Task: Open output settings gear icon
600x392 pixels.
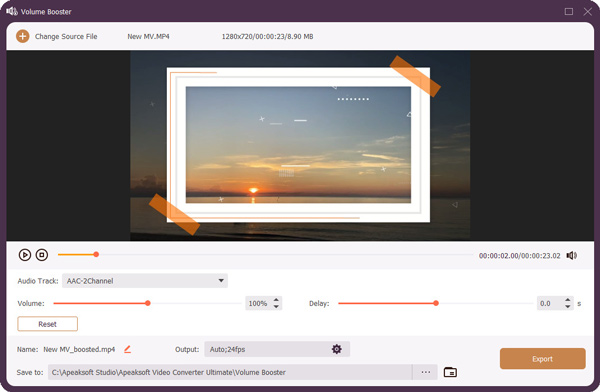Action: click(x=337, y=349)
